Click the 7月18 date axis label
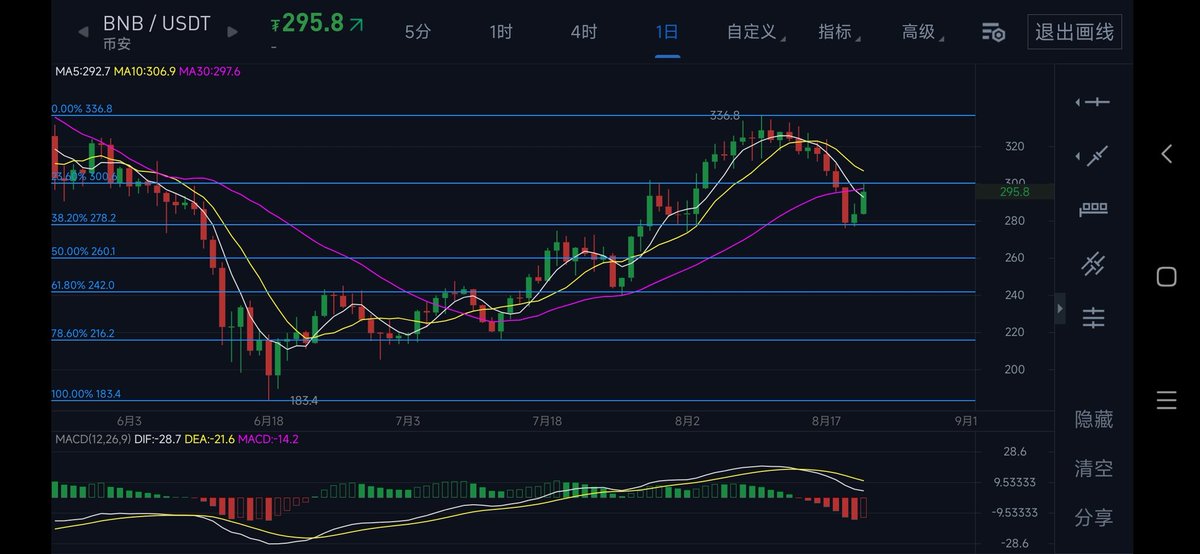 click(547, 420)
